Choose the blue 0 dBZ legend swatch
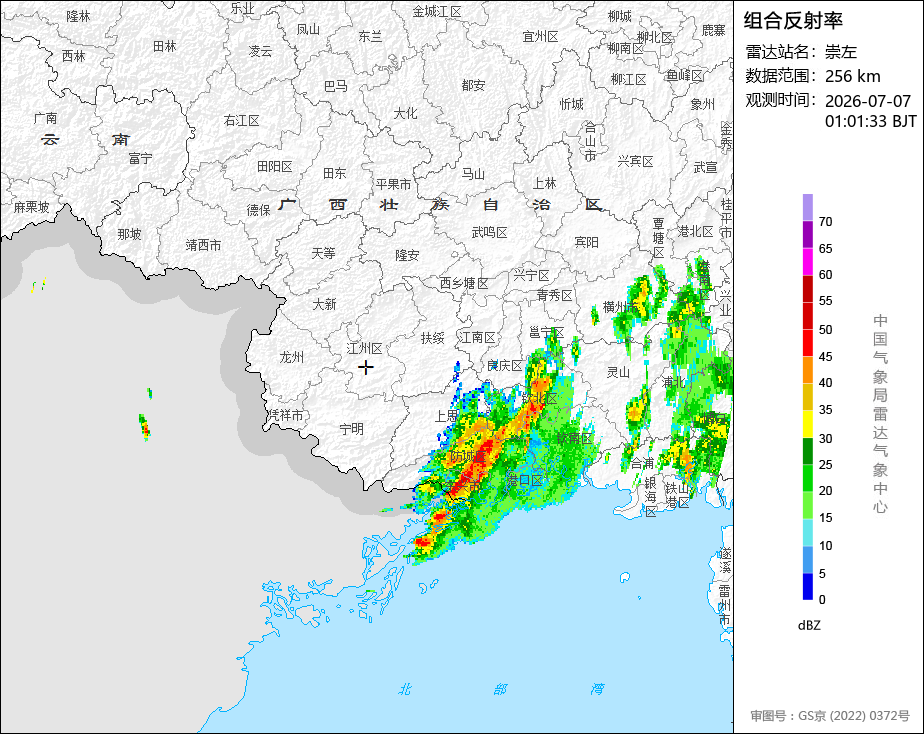The image size is (924, 734). (808, 586)
